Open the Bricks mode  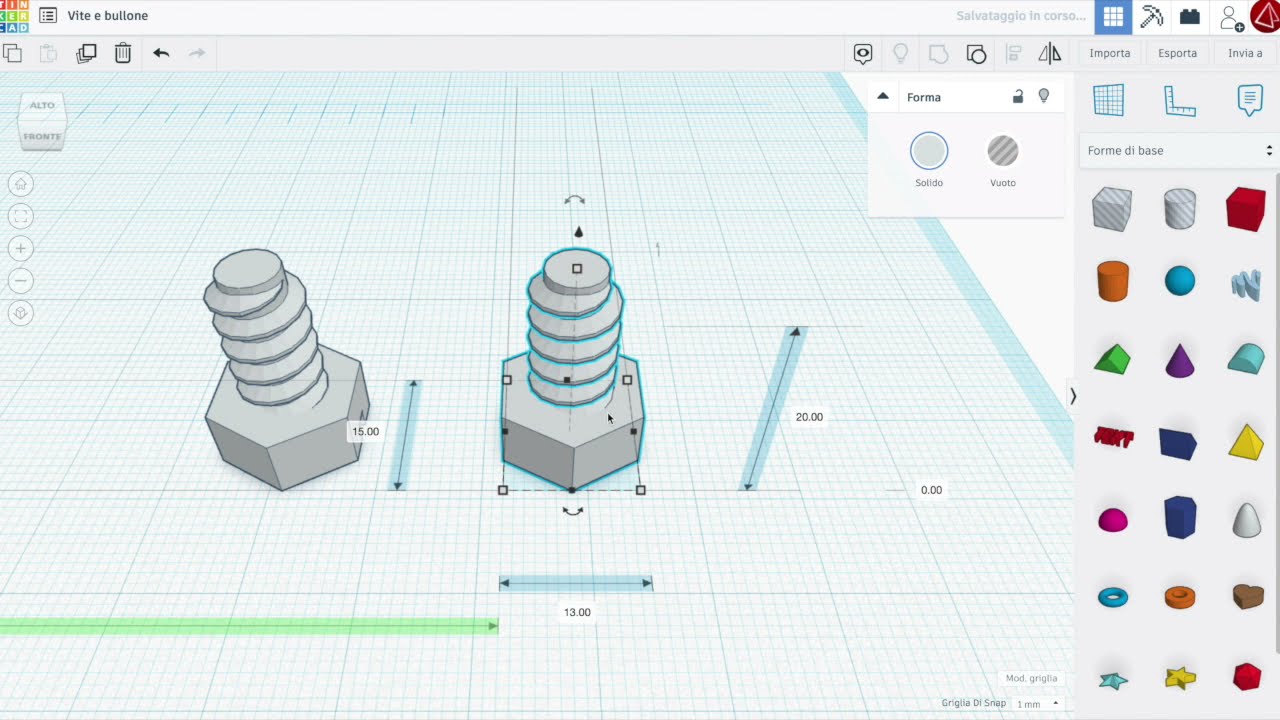(1189, 16)
